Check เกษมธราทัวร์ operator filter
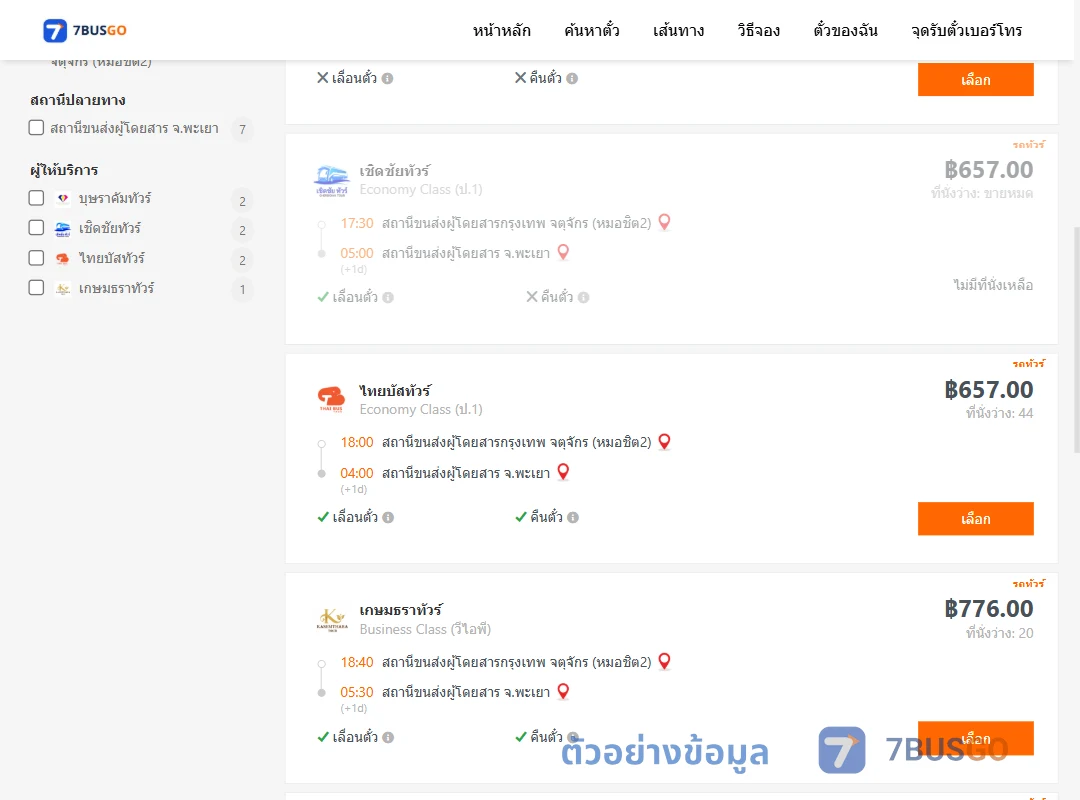The image size is (1080, 800). pos(37,287)
